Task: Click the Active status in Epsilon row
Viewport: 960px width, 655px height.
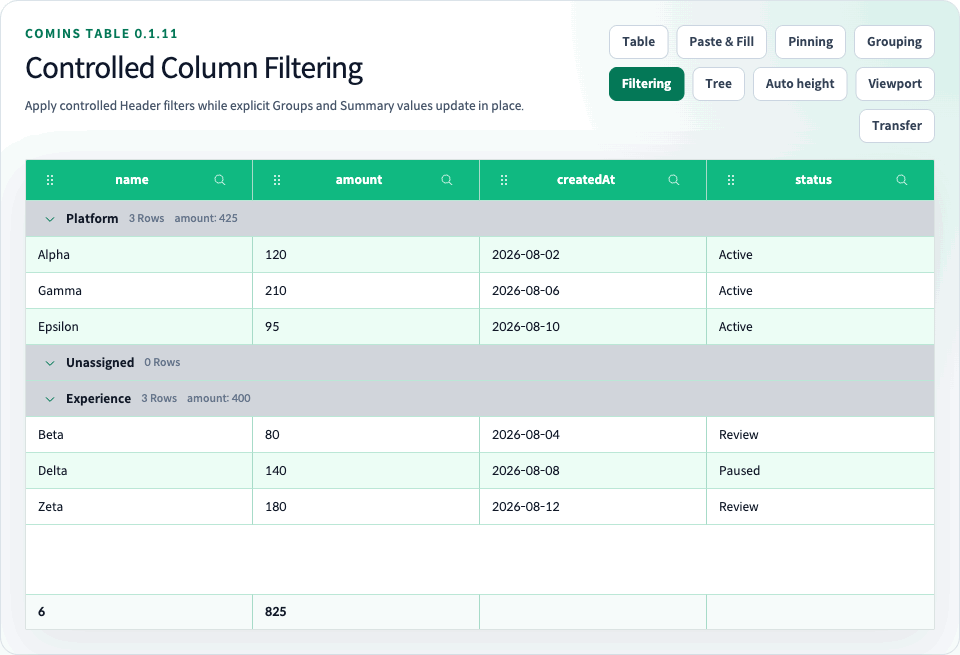Action: [820, 327]
